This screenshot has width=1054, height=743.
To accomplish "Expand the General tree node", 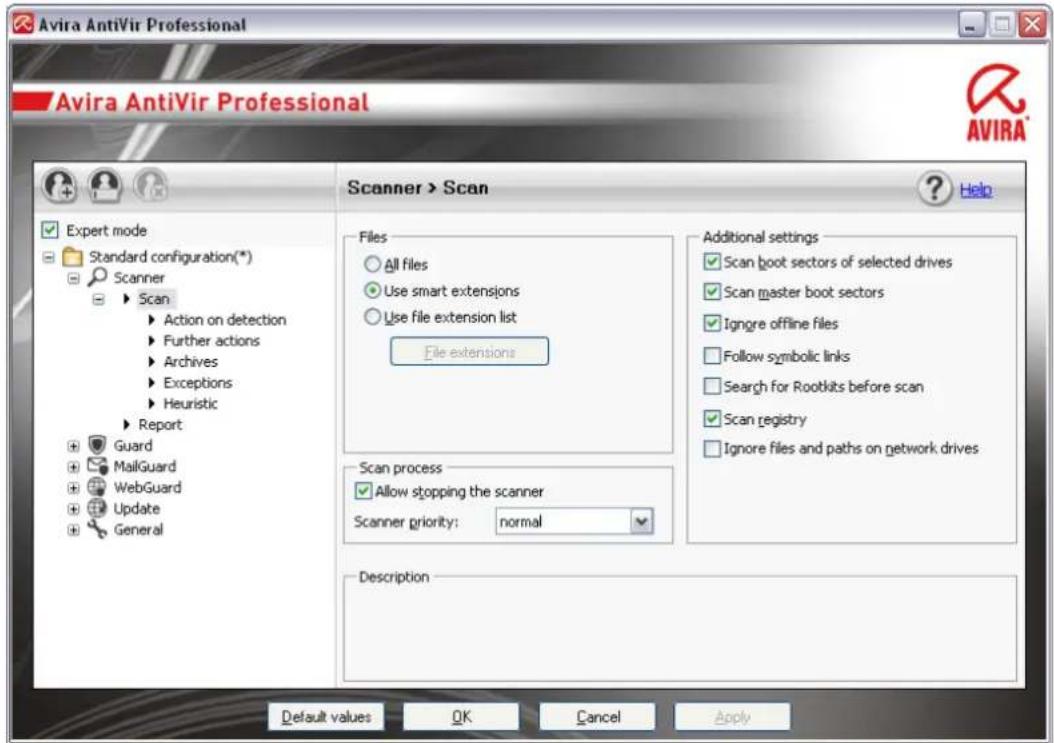I will tap(73, 530).
